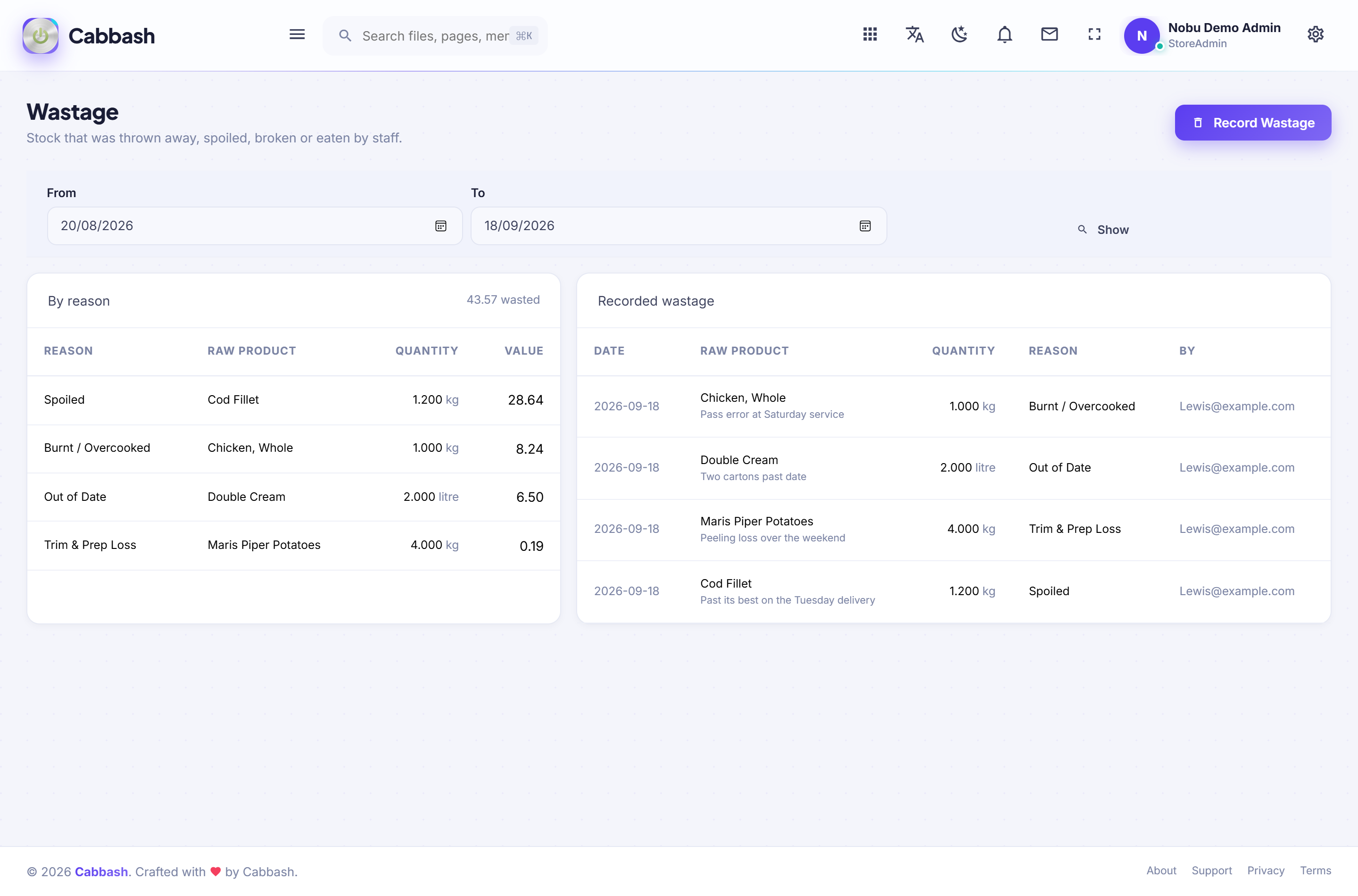Viewport: 1358px width, 896px height.
Task: Click the 43.57 wasted total
Action: pyautogui.click(x=503, y=299)
